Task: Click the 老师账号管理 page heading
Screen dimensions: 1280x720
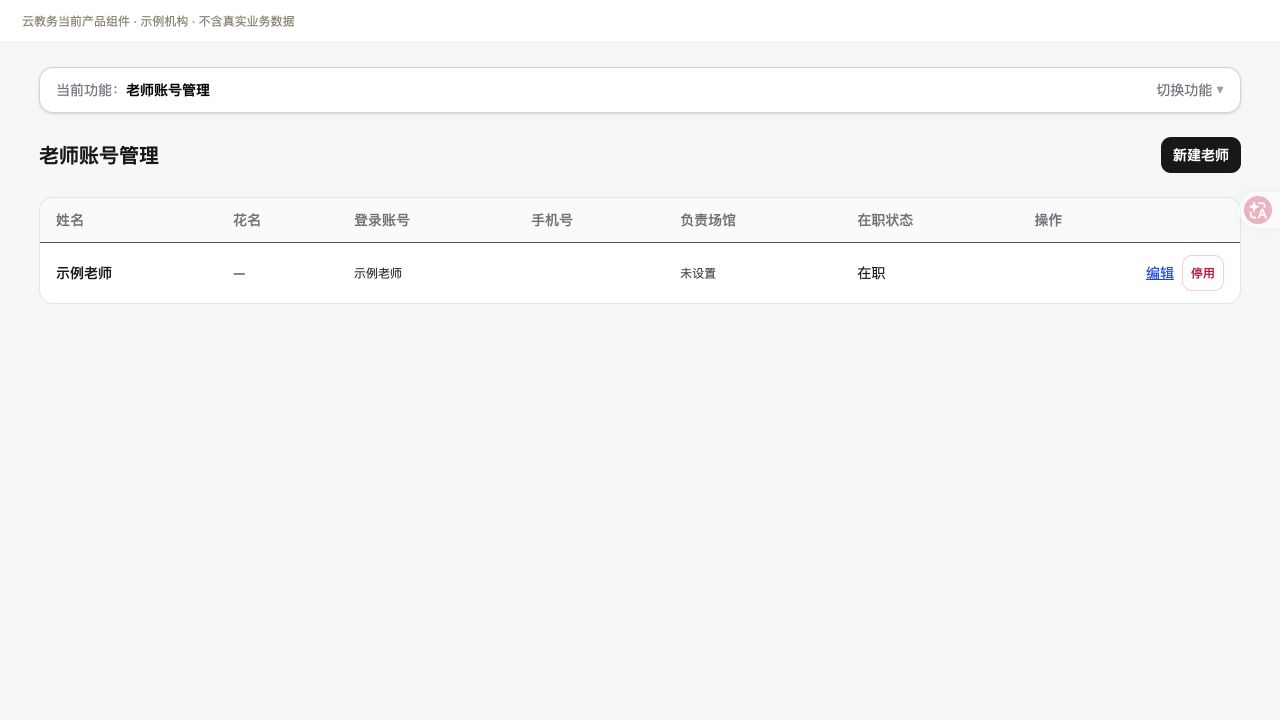Action: coord(99,155)
